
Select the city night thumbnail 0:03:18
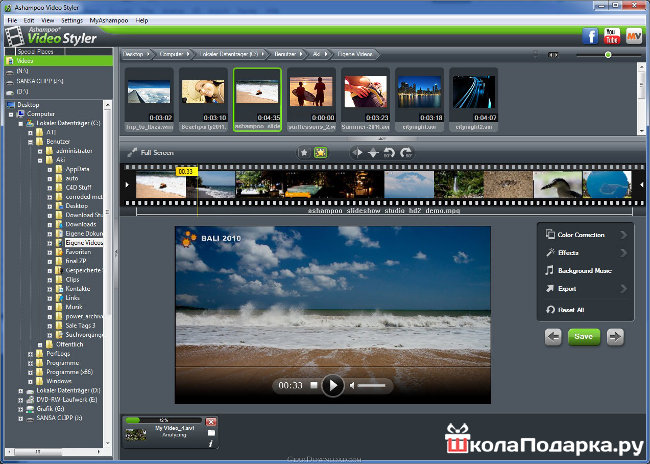point(419,100)
